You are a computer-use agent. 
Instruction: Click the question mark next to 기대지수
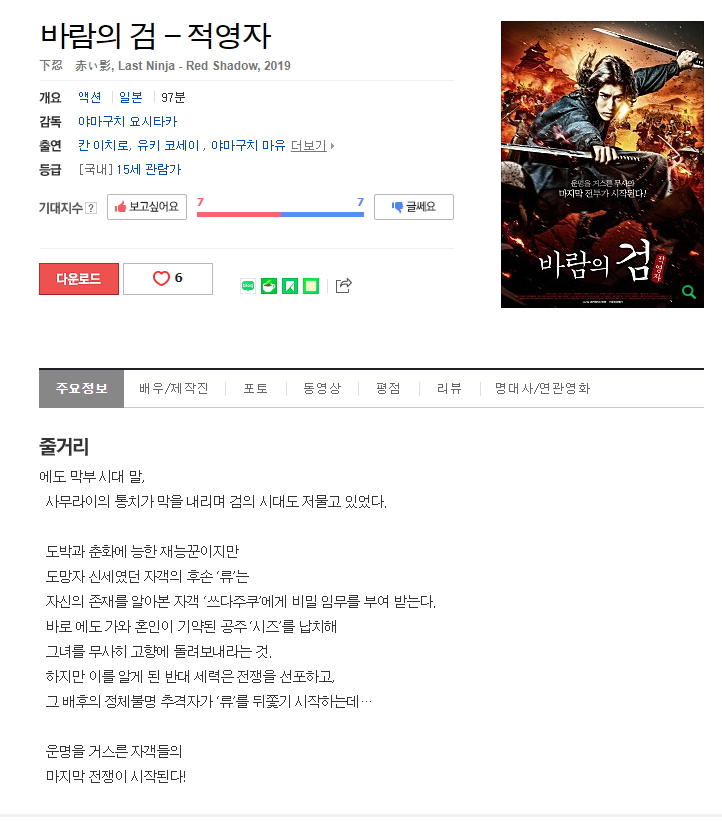[x=91, y=208]
